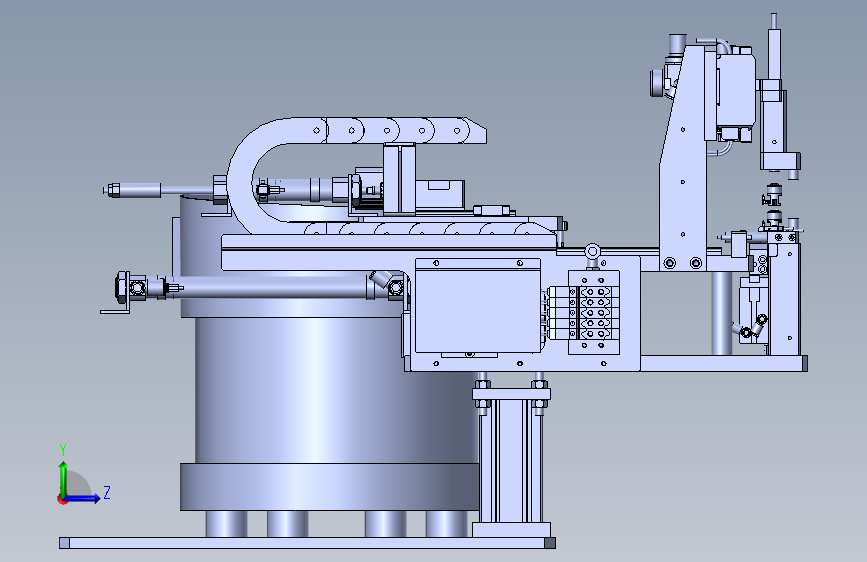Screen dimensions: 867x562
Task: Click the red origin ball of the triad
Action: pyautogui.click(x=62, y=499)
